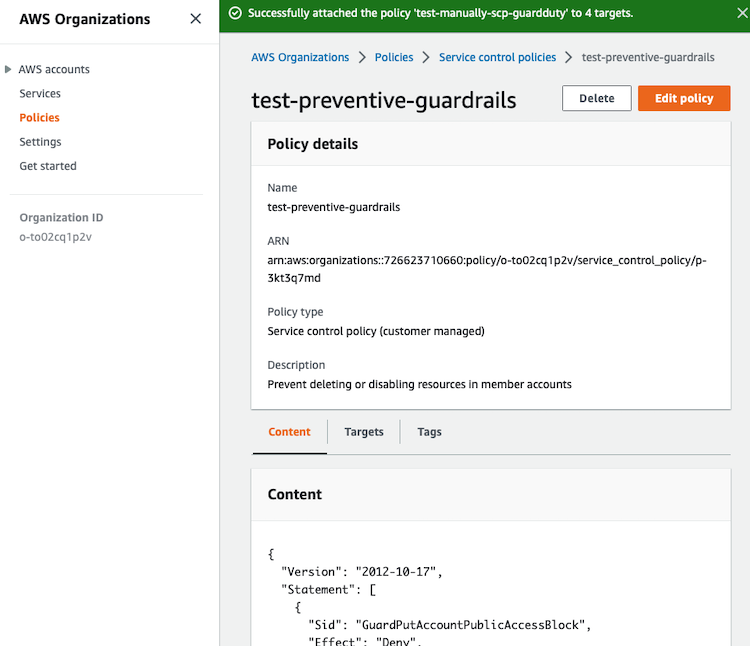This screenshot has width=750, height=646.
Task: Click the Organization ID value o-to02cq1p2v
Action: tap(55, 237)
